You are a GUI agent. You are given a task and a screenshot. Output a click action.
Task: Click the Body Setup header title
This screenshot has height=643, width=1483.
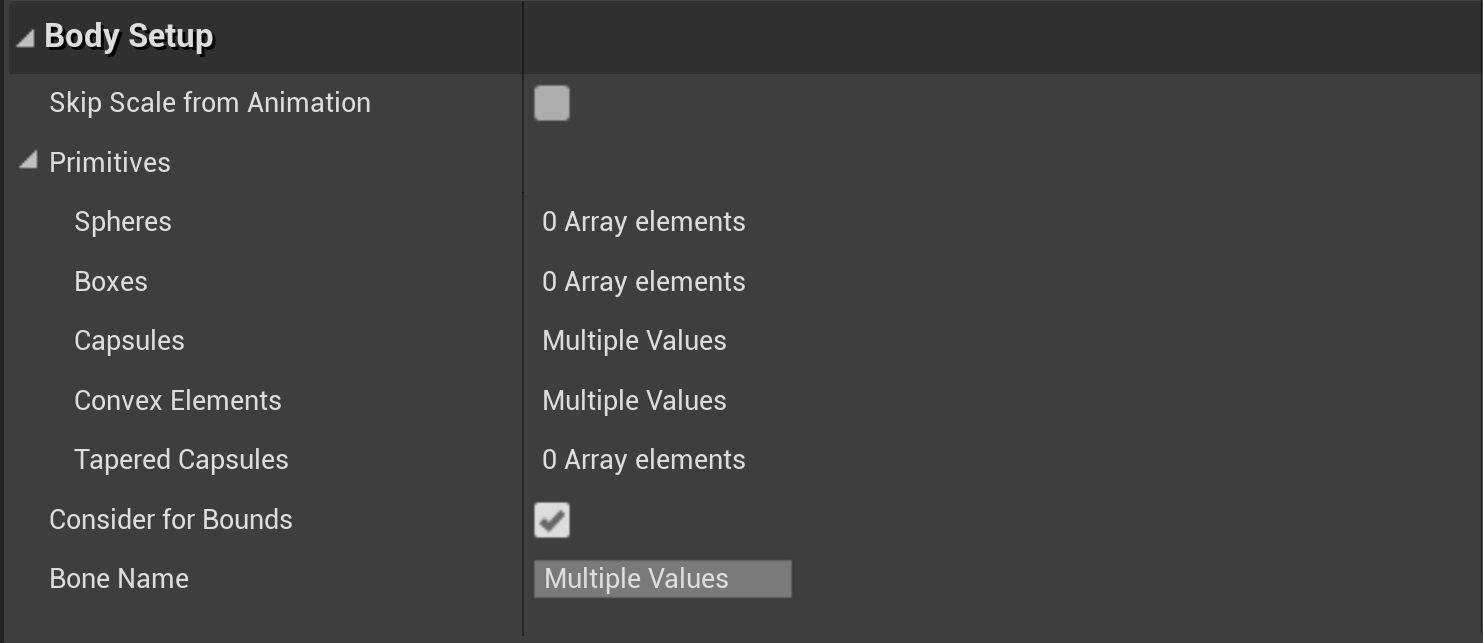129,37
